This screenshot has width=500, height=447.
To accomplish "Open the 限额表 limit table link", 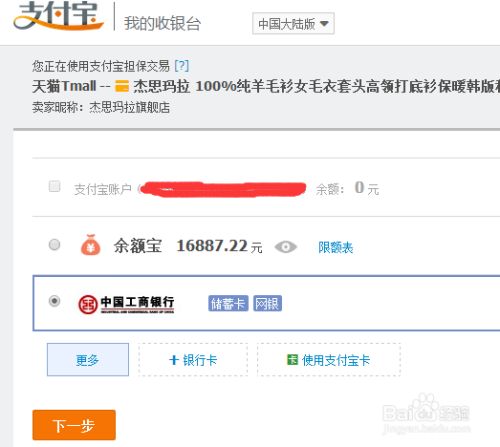I will pyautogui.click(x=336, y=248).
